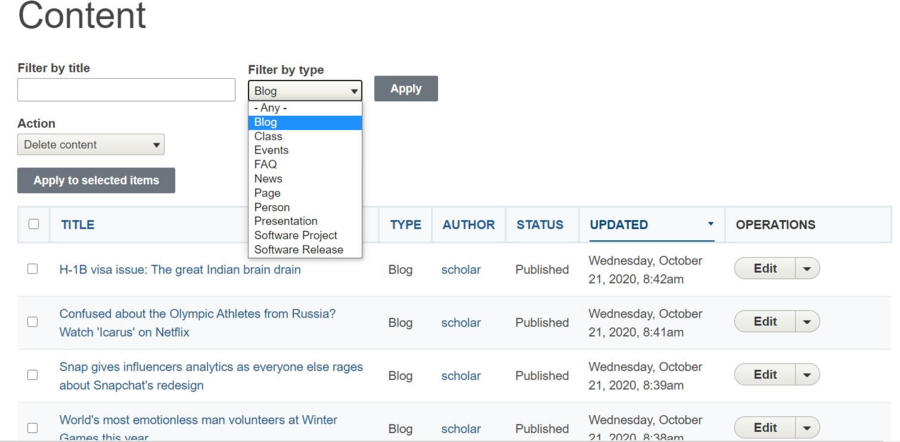Toggle the select-all checkbox in table header

[33, 224]
